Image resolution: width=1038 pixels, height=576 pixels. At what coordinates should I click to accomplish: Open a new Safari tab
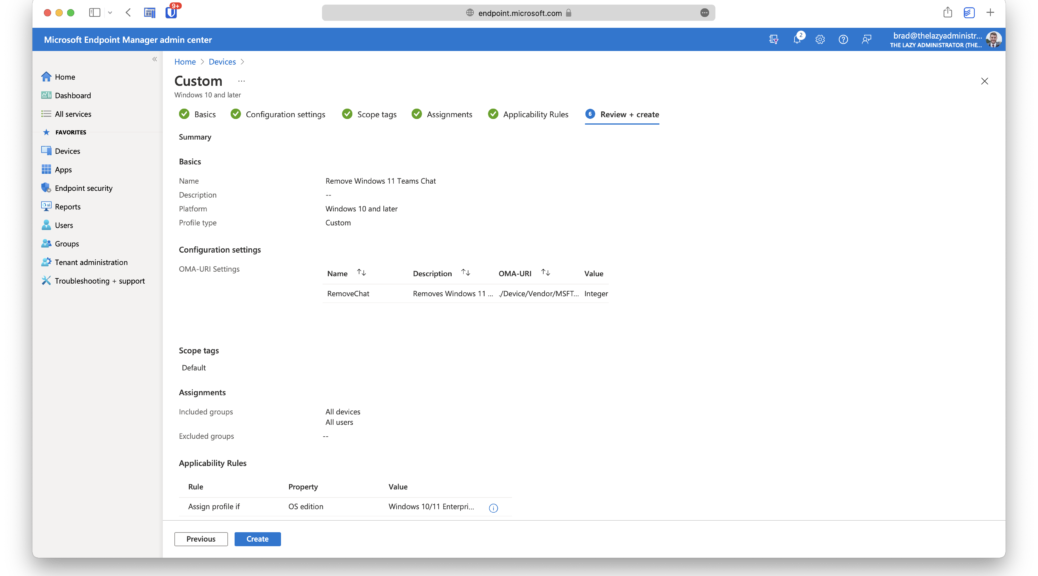(x=990, y=13)
